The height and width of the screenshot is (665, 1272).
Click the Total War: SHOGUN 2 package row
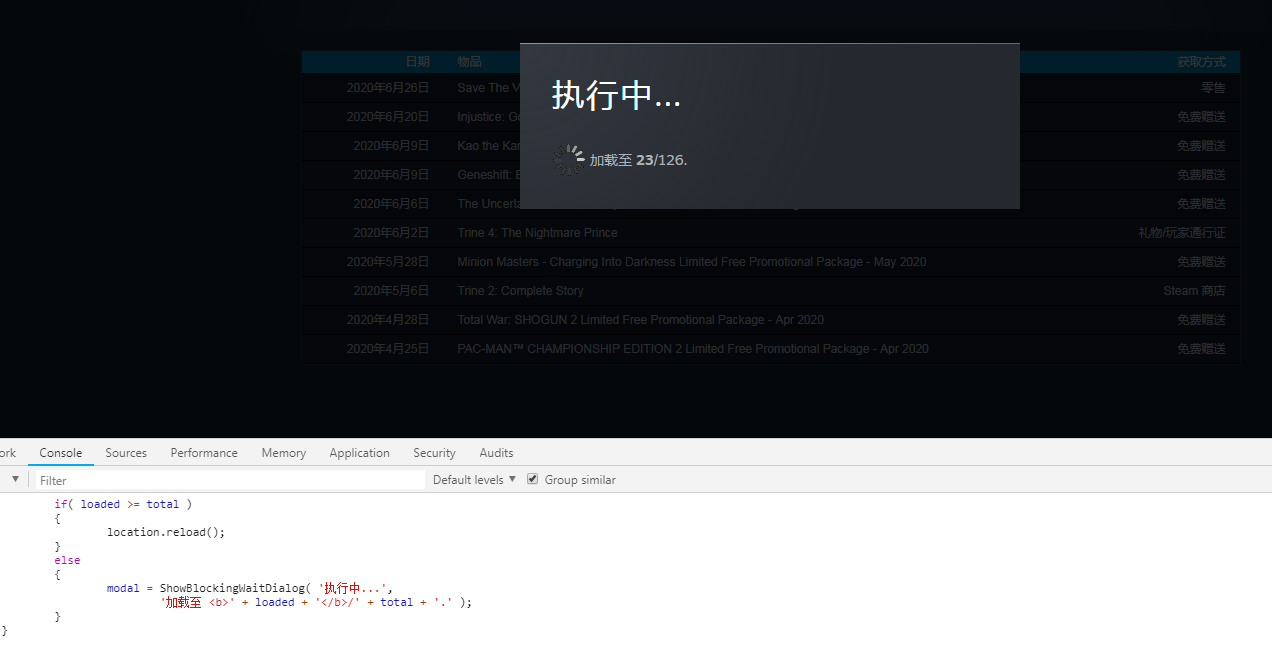tap(640, 320)
